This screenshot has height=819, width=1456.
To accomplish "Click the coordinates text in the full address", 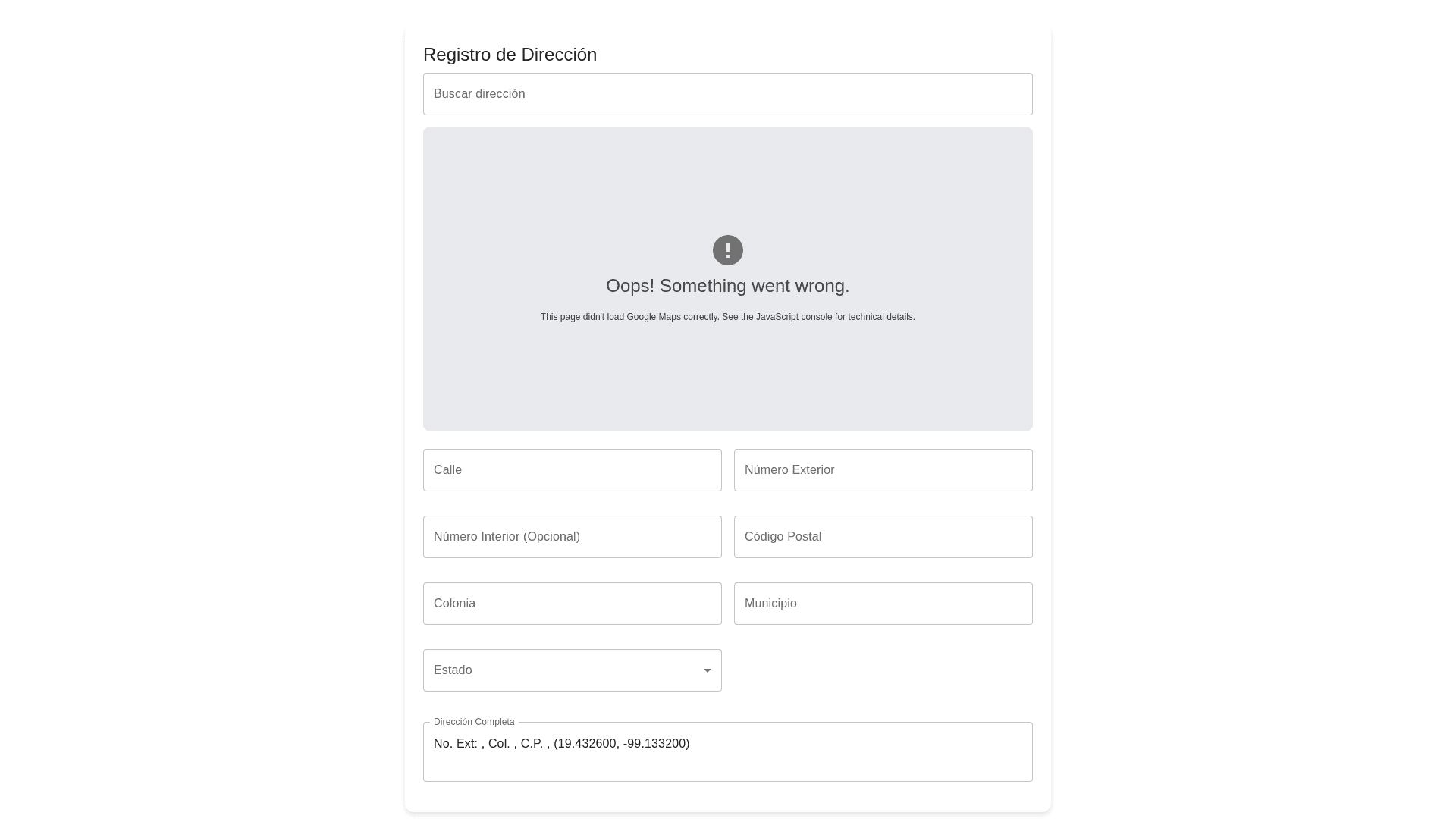I will (x=622, y=744).
